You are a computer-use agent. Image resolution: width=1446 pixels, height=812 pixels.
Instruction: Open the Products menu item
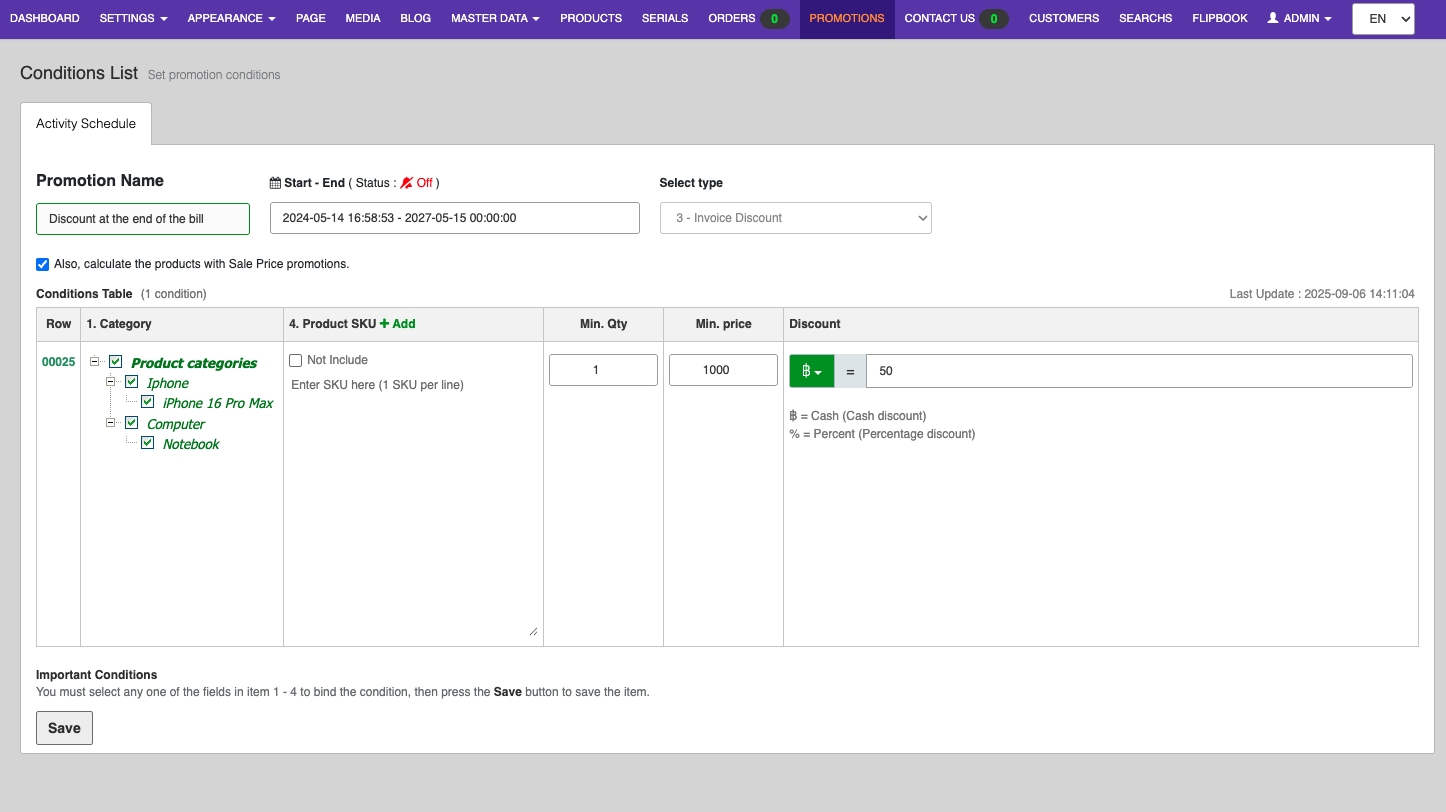(x=590, y=18)
